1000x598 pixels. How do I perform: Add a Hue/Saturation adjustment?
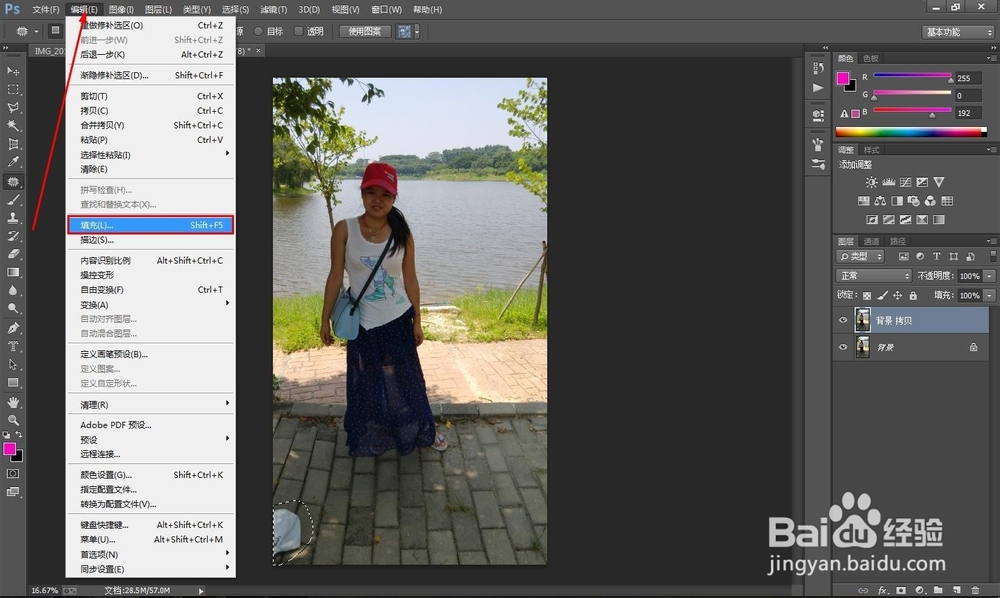pos(864,201)
